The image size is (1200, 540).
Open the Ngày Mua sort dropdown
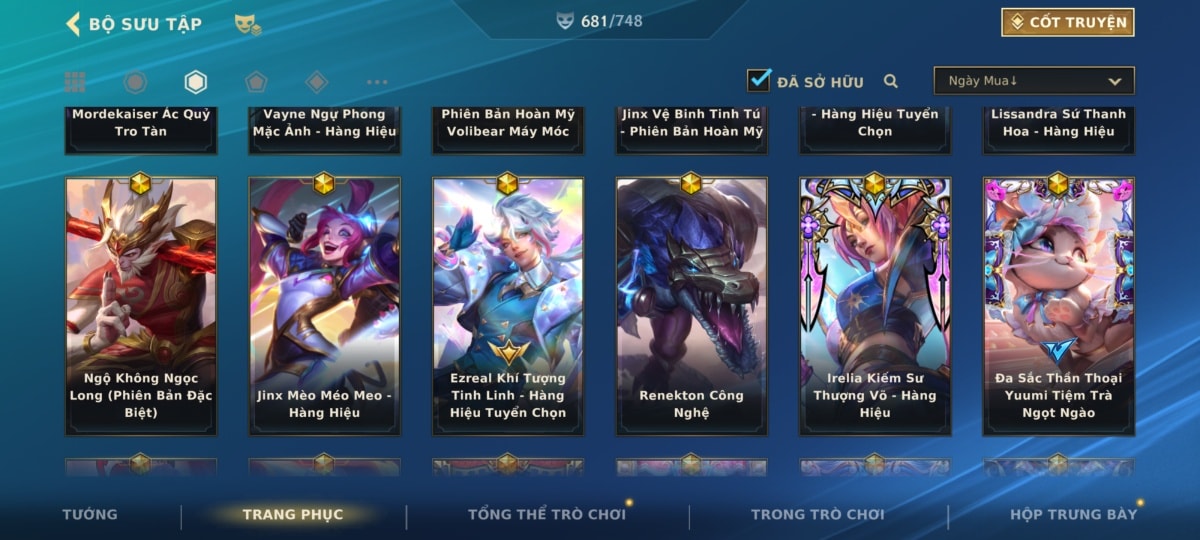coord(1034,81)
